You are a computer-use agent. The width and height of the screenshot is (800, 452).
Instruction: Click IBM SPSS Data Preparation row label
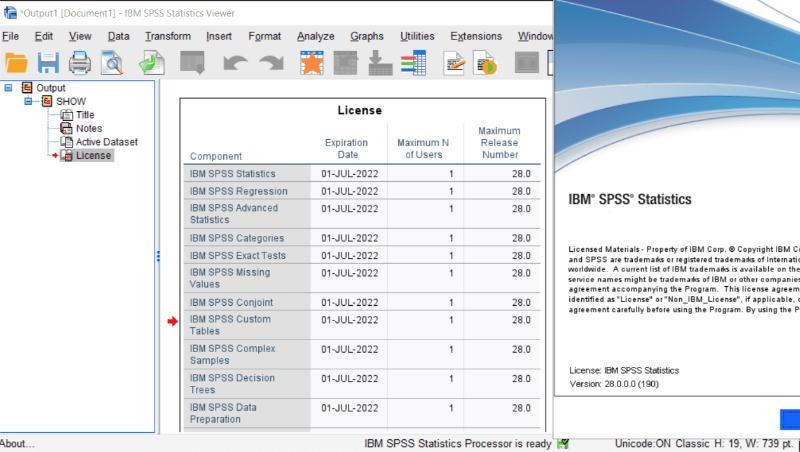(223, 413)
